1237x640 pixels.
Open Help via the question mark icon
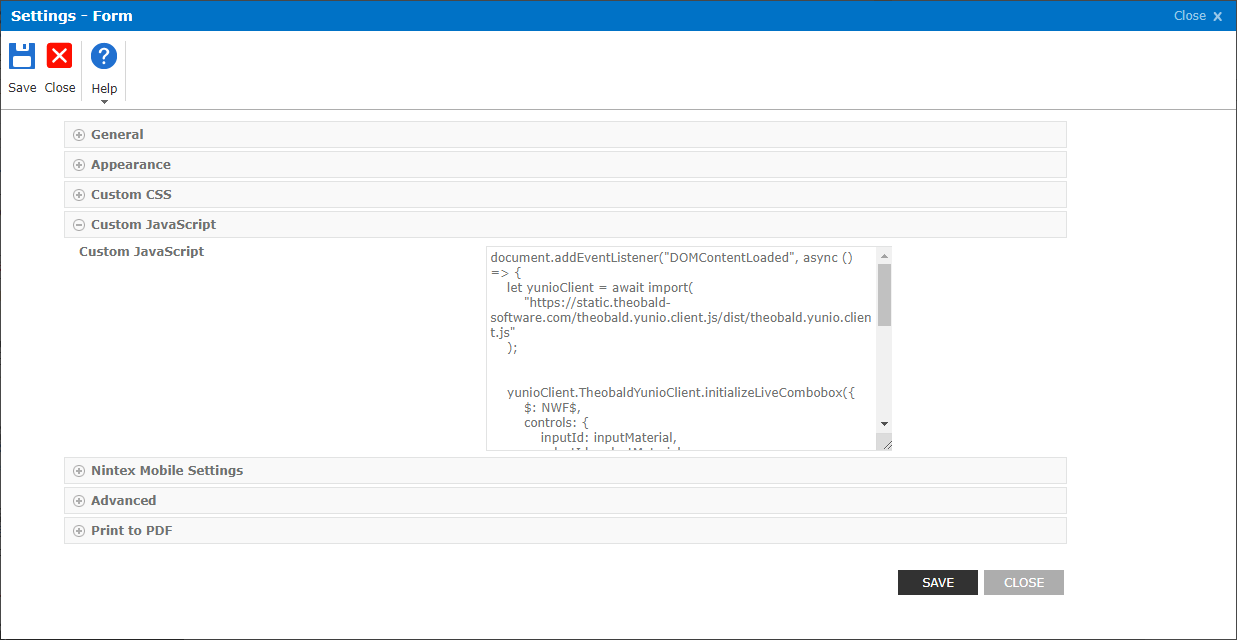pos(103,56)
